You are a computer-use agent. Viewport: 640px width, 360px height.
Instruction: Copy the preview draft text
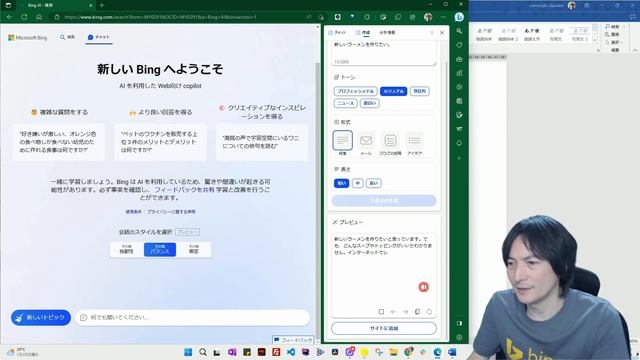click(417, 311)
